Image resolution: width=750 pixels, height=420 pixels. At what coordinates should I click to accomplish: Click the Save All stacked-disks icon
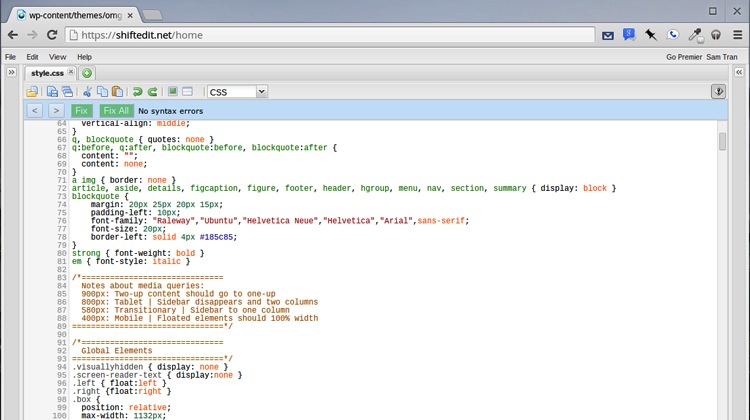point(67,92)
